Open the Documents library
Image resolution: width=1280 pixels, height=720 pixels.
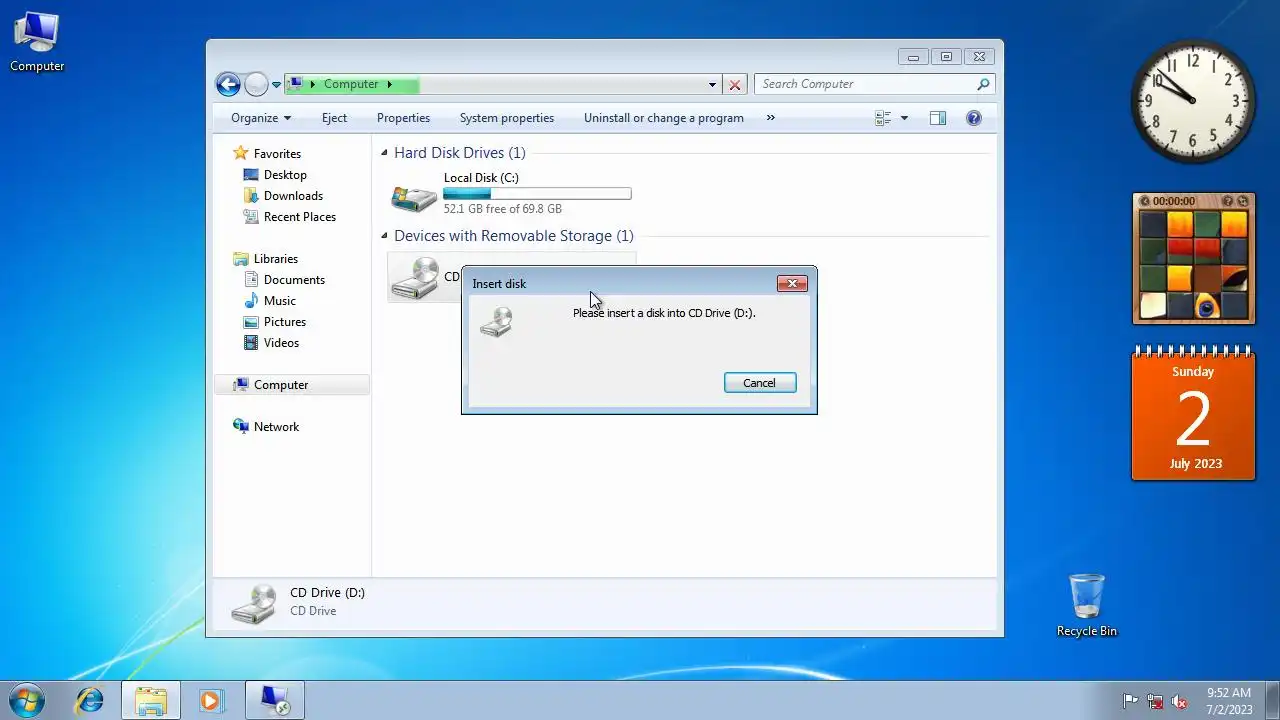tap(294, 280)
